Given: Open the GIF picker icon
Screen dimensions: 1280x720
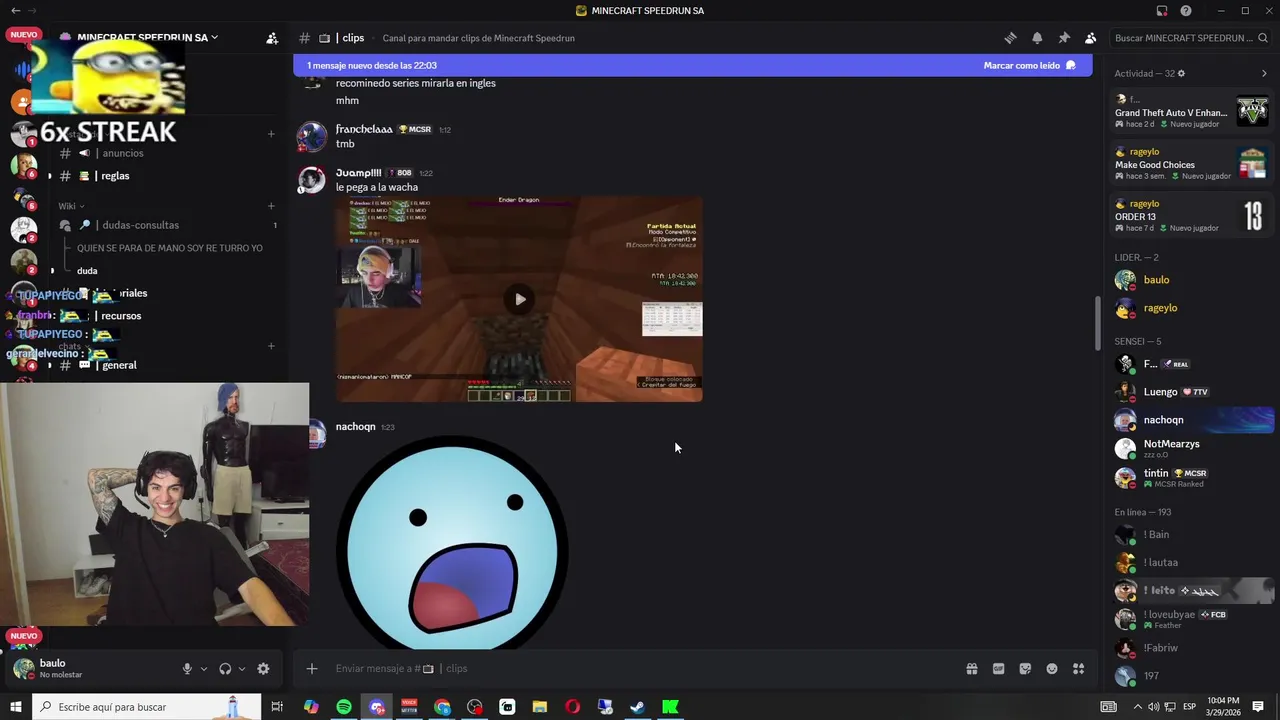Looking at the screenshot, I should (x=998, y=669).
